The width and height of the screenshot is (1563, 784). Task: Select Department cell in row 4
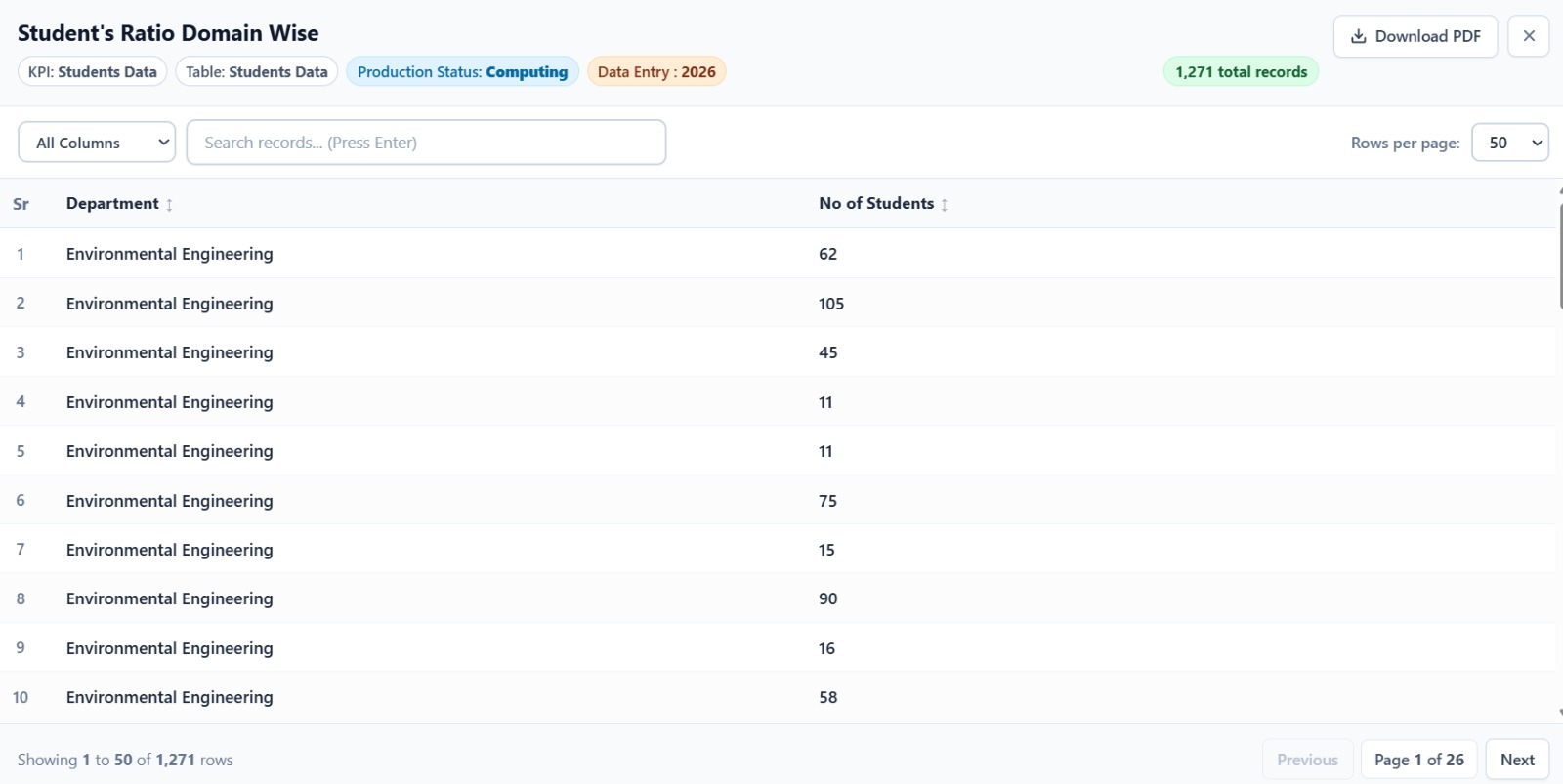tap(170, 402)
